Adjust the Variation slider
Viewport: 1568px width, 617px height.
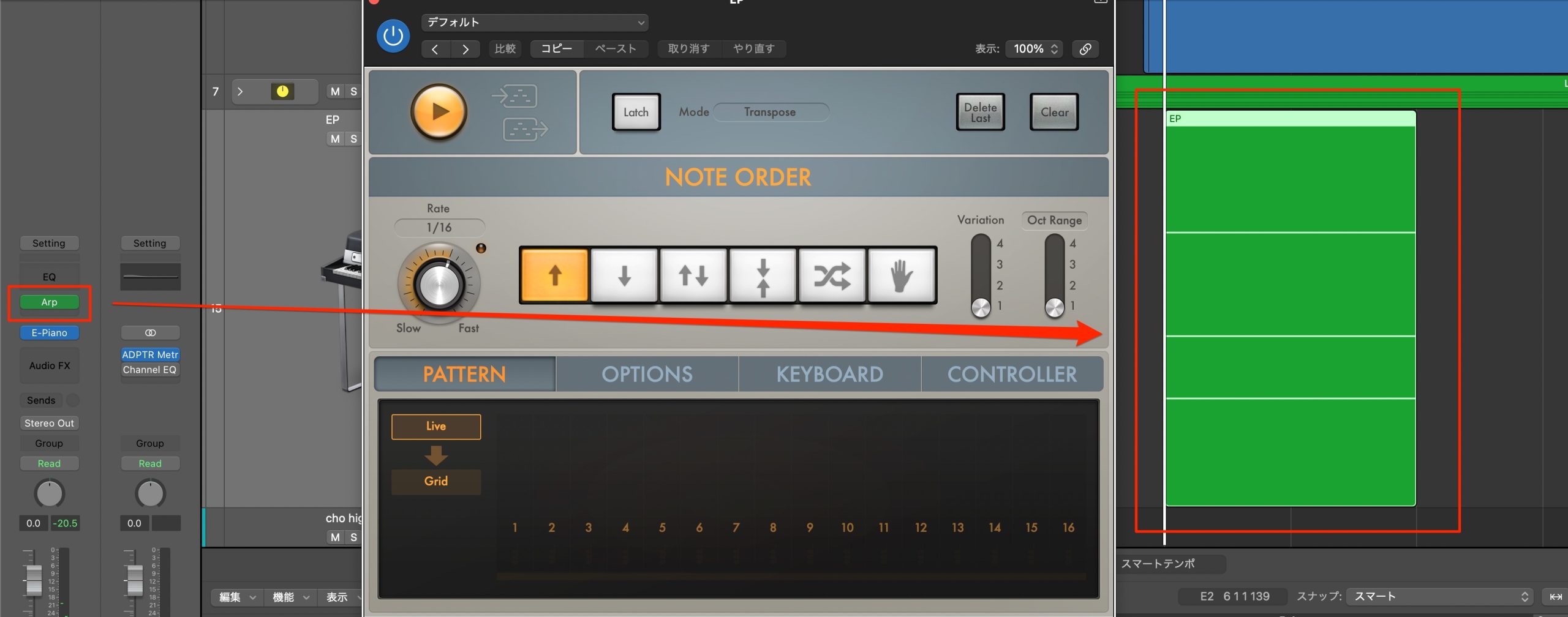click(x=981, y=275)
